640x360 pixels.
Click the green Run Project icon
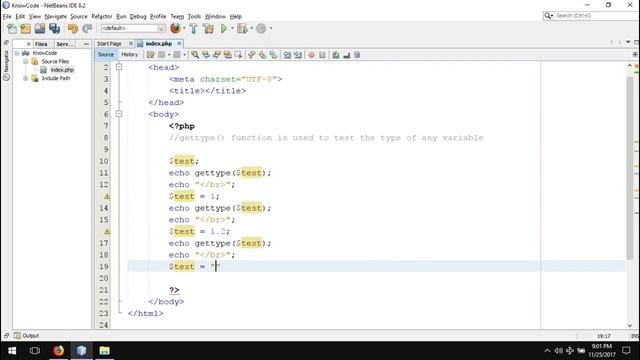(x=224, y=29)
